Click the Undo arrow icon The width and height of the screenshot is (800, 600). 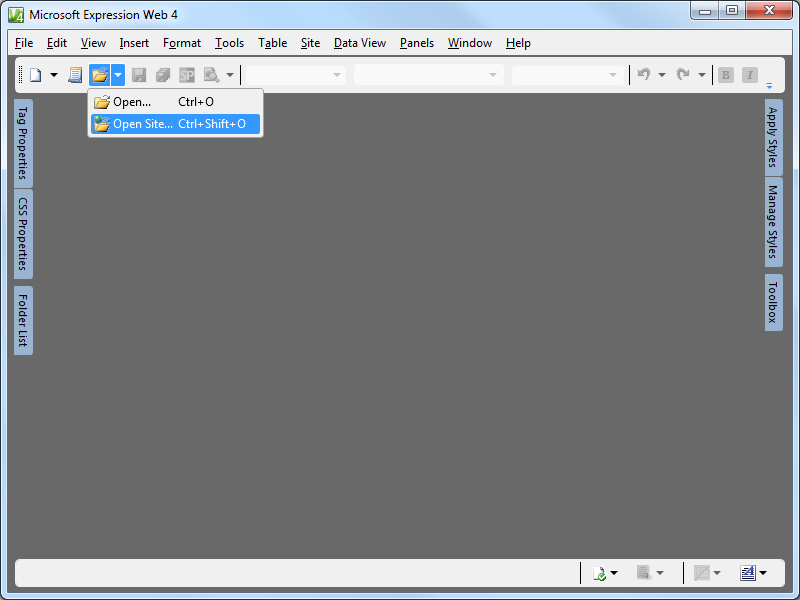click(644, 75)
